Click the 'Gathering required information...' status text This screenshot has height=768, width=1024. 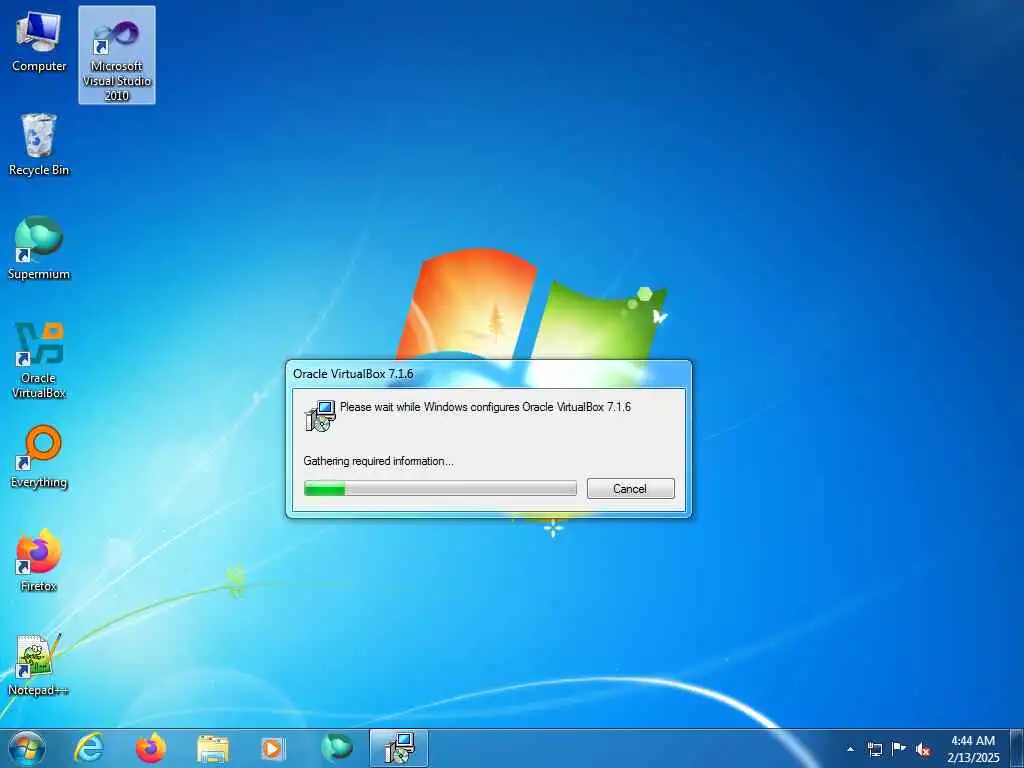coord(378,461)
